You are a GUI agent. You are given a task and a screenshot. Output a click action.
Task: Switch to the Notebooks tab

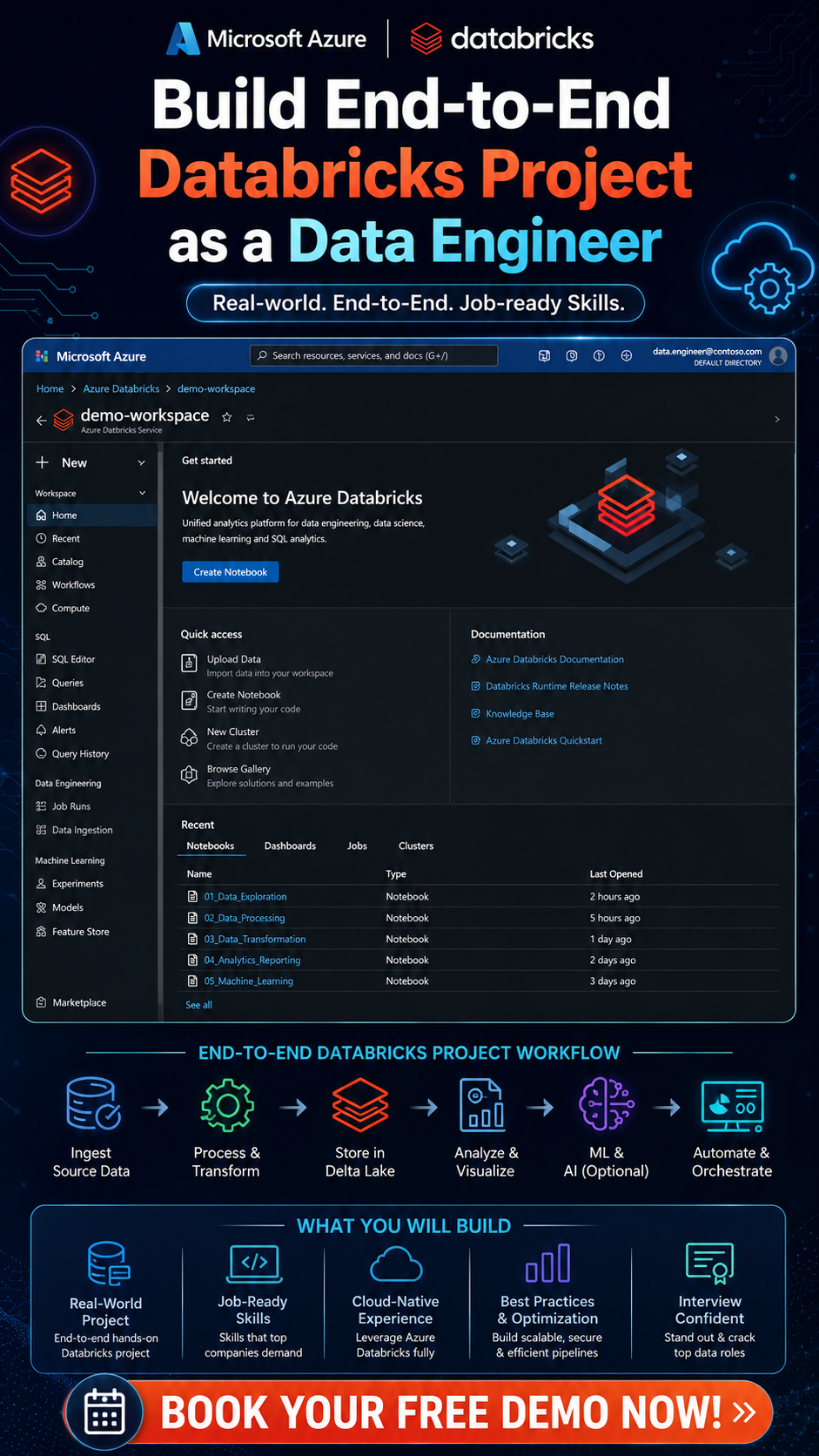pyautogui.click(x=211, y=846)
